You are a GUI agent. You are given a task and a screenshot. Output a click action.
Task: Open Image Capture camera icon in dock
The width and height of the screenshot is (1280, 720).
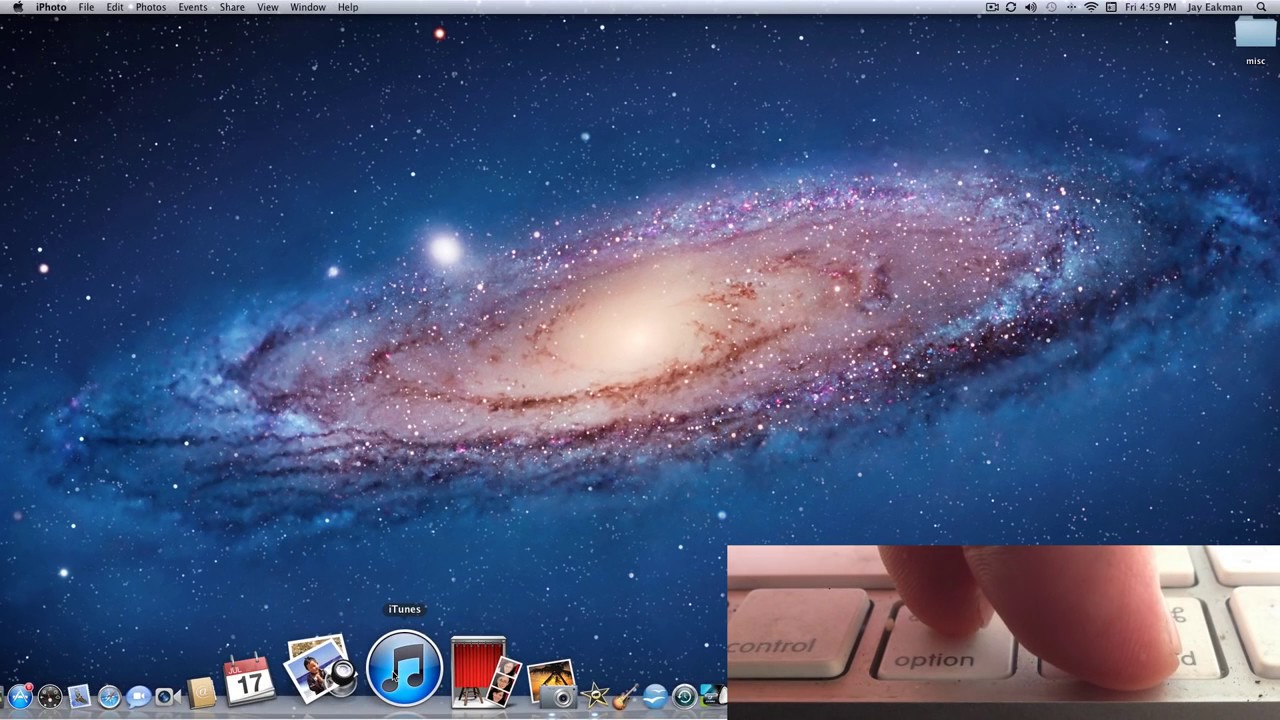(x=551, y=684)
